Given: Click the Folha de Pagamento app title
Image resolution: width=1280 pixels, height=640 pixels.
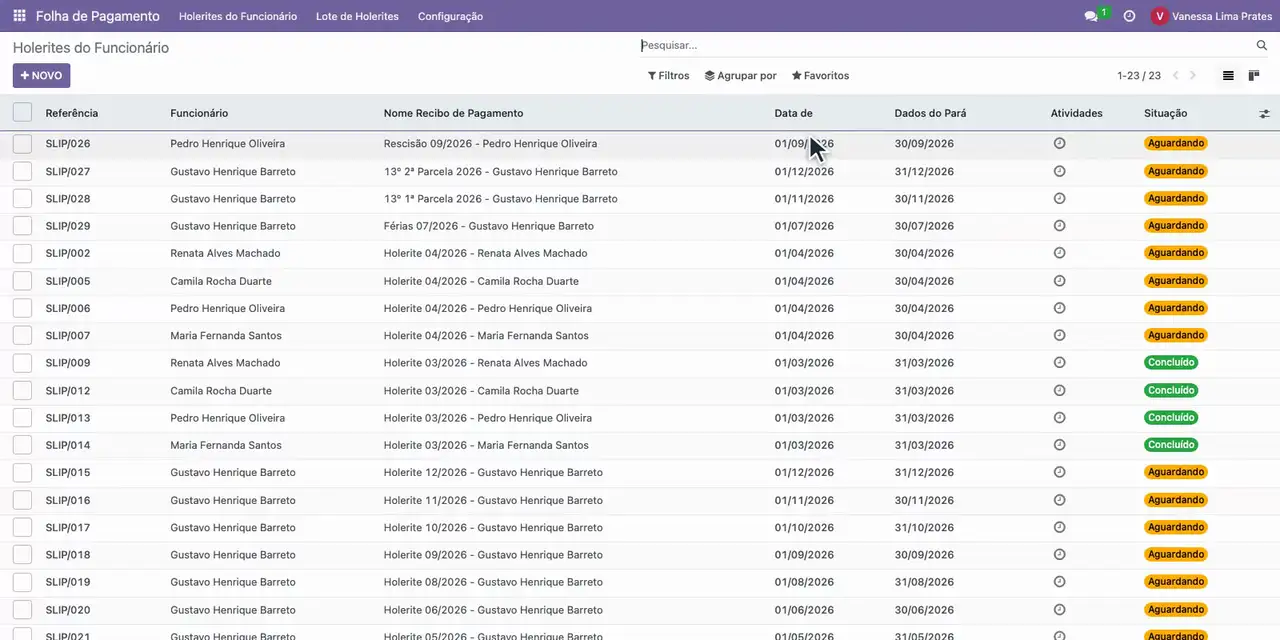Looking at the screenshot, I should pos(98,16).
